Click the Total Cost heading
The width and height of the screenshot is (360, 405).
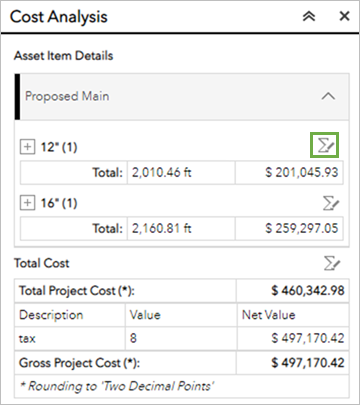42,263
